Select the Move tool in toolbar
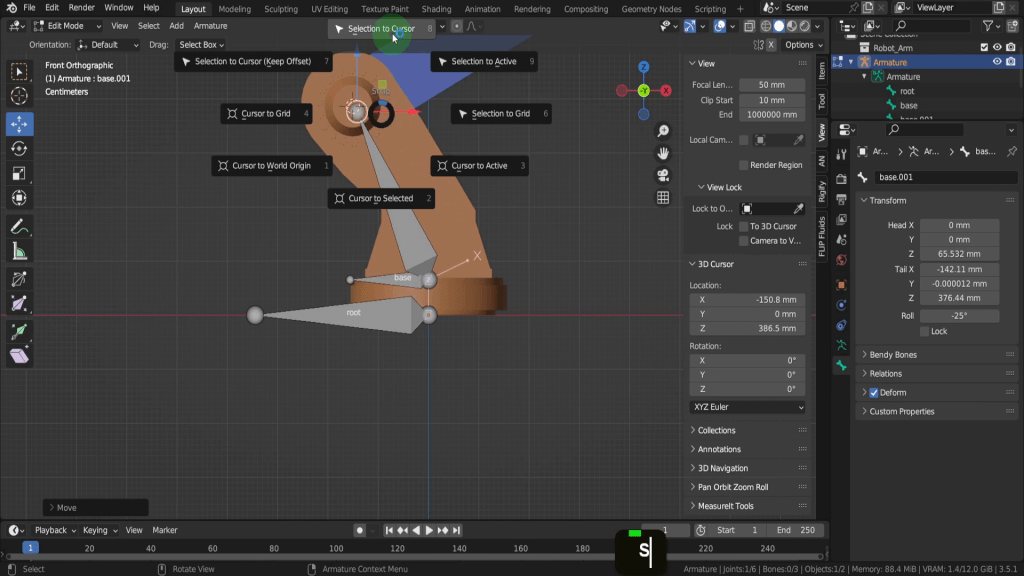Viewport: 1024px width, 576px height. click(19, 124)
